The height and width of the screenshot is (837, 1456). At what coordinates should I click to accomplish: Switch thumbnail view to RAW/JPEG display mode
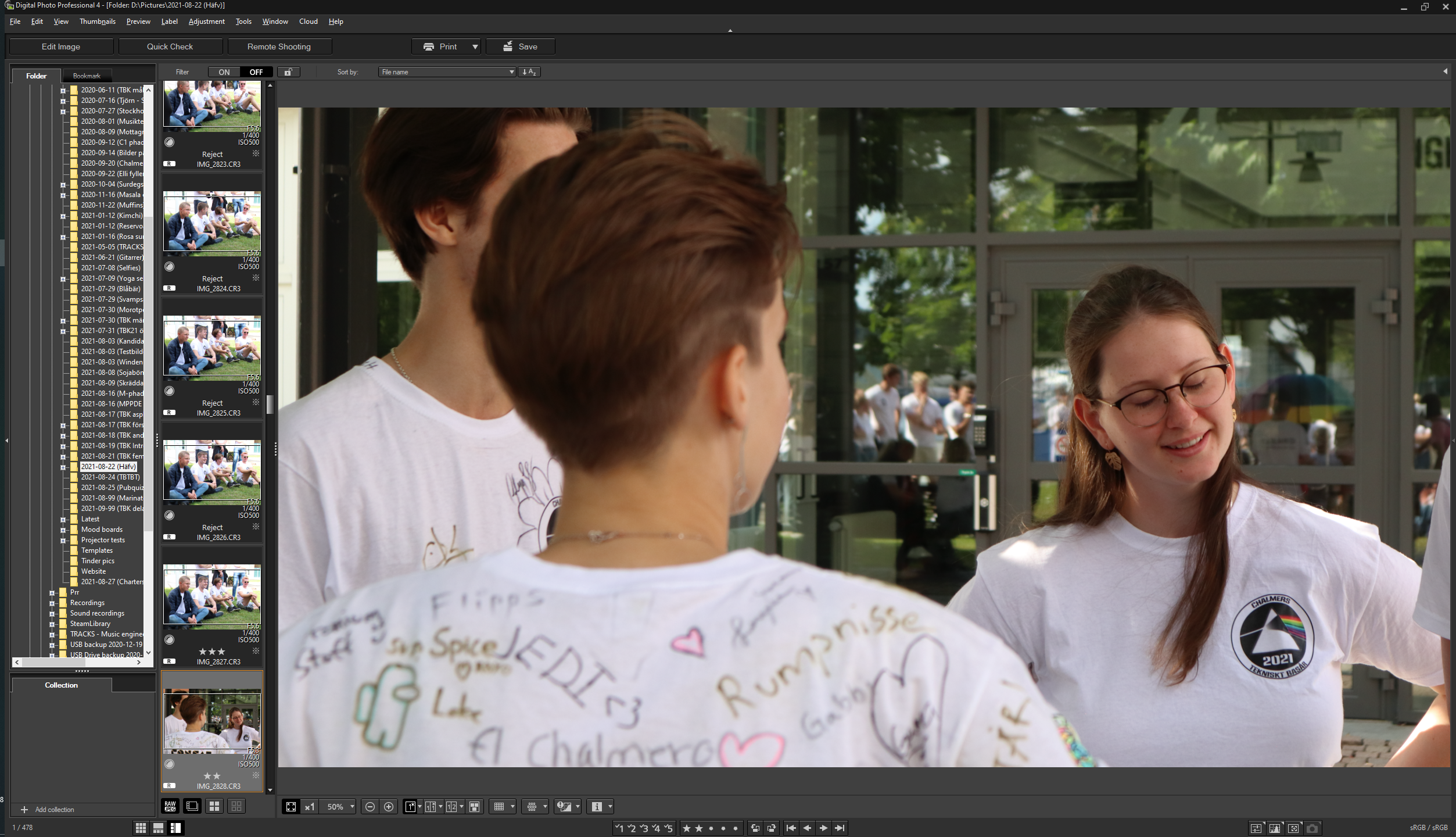click(170, 806)
